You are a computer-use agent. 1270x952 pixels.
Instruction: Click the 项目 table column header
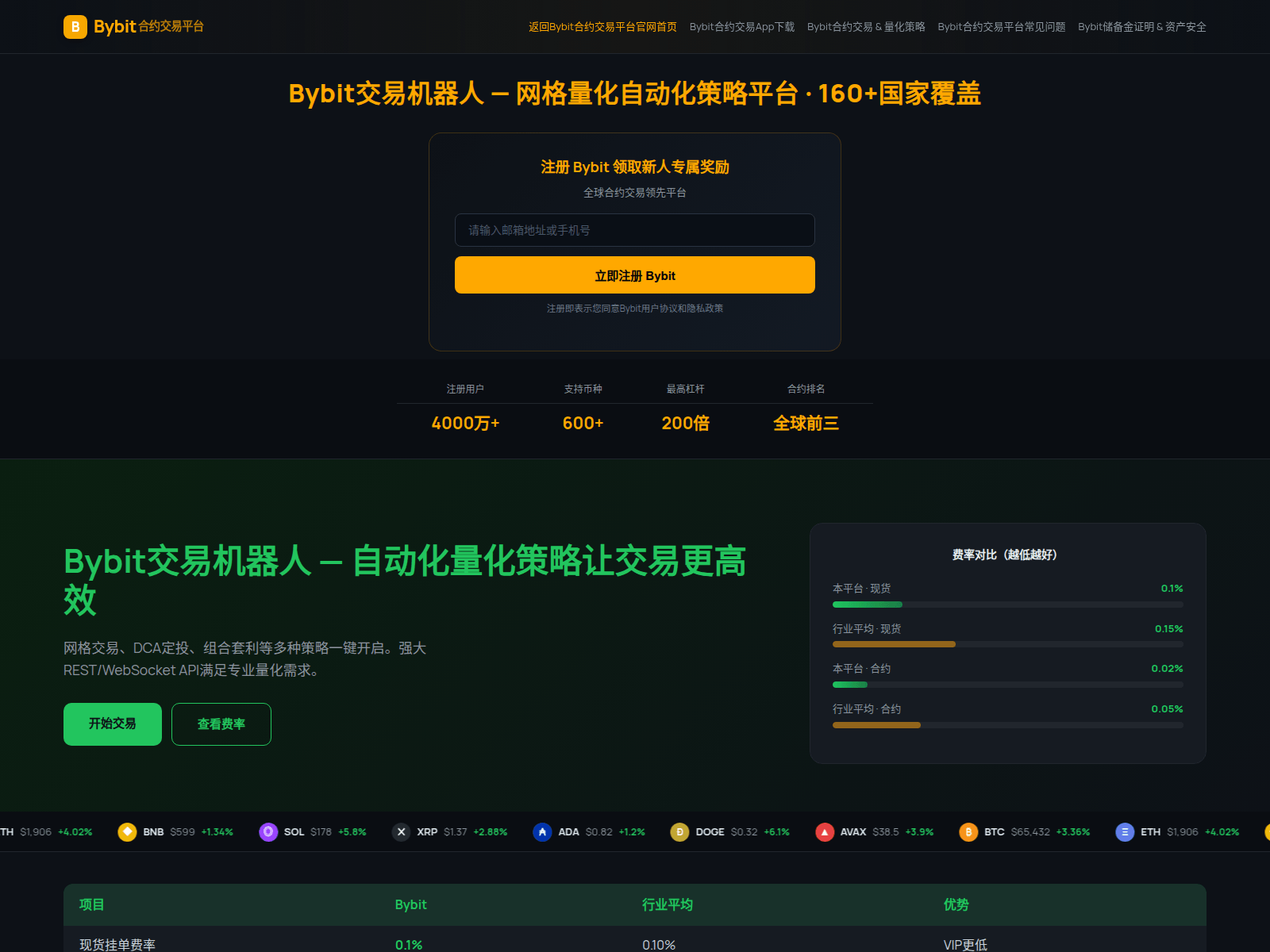click(92, 904)
